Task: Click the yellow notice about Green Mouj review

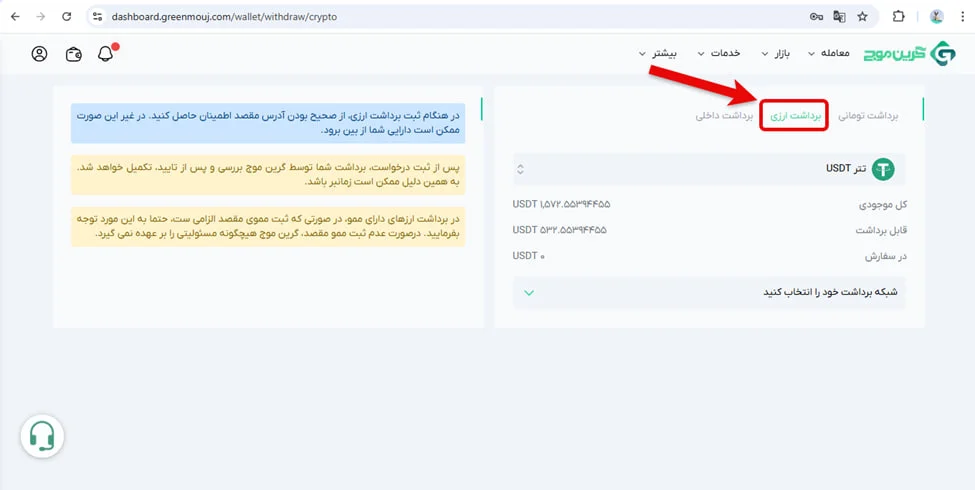Action: 268,175
